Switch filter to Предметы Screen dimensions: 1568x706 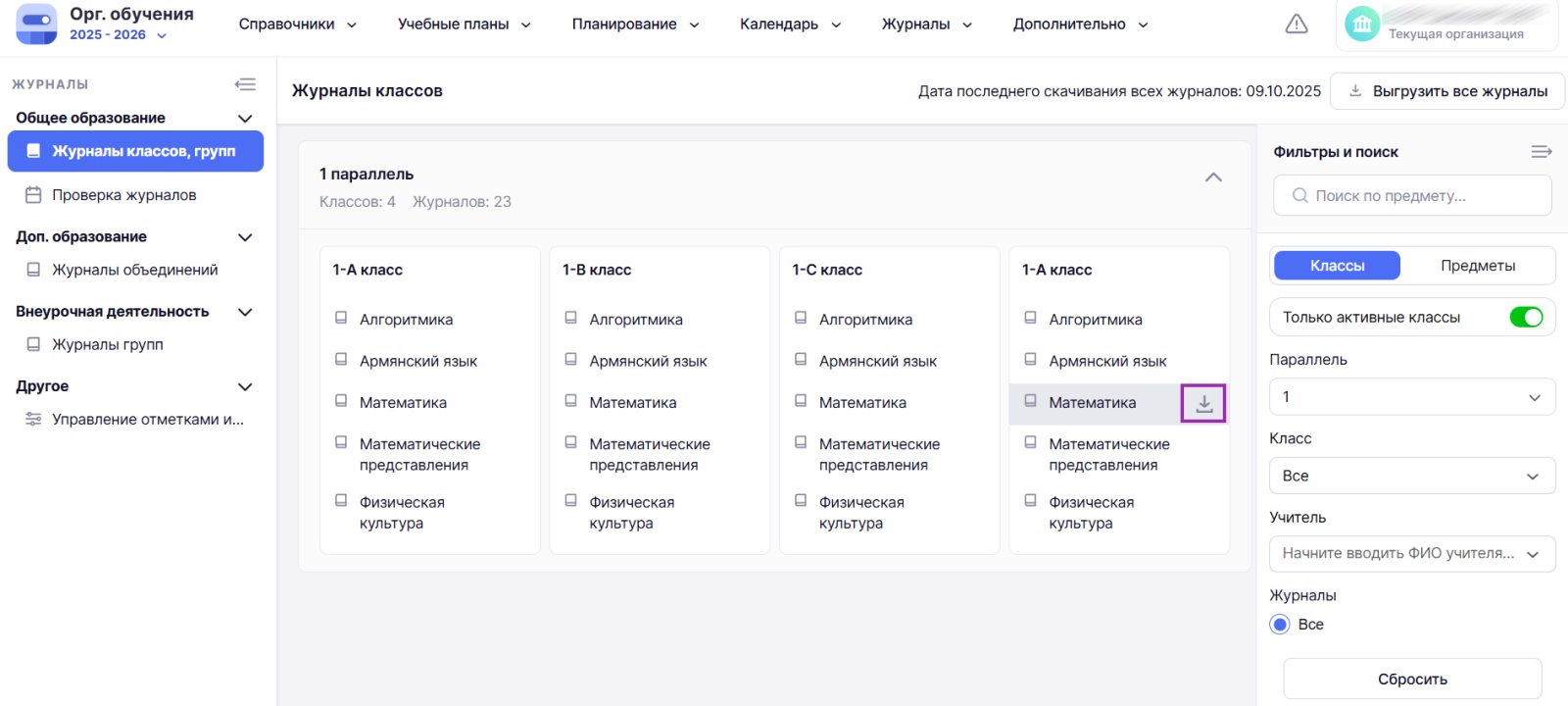click(x=1477, y=266)
